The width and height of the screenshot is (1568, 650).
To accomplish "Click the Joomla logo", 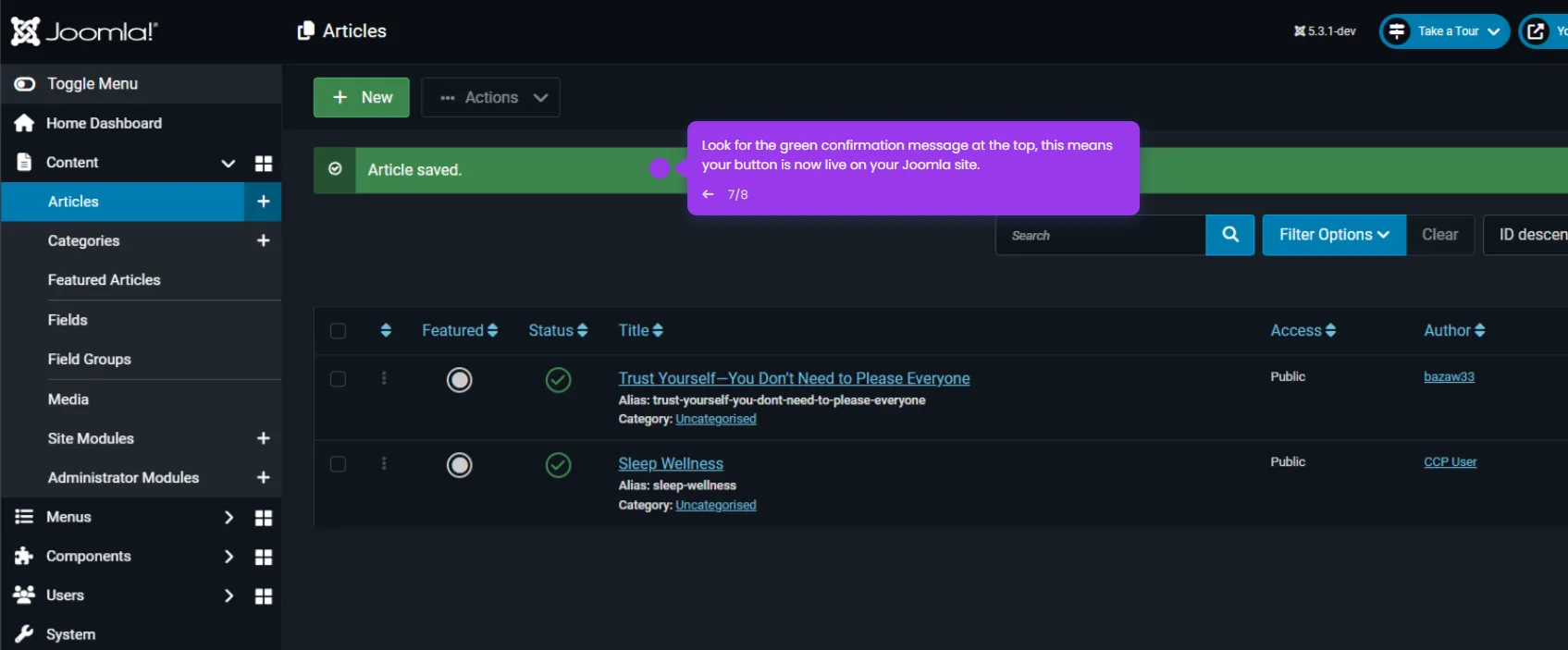I will click(x=84, y=31).
